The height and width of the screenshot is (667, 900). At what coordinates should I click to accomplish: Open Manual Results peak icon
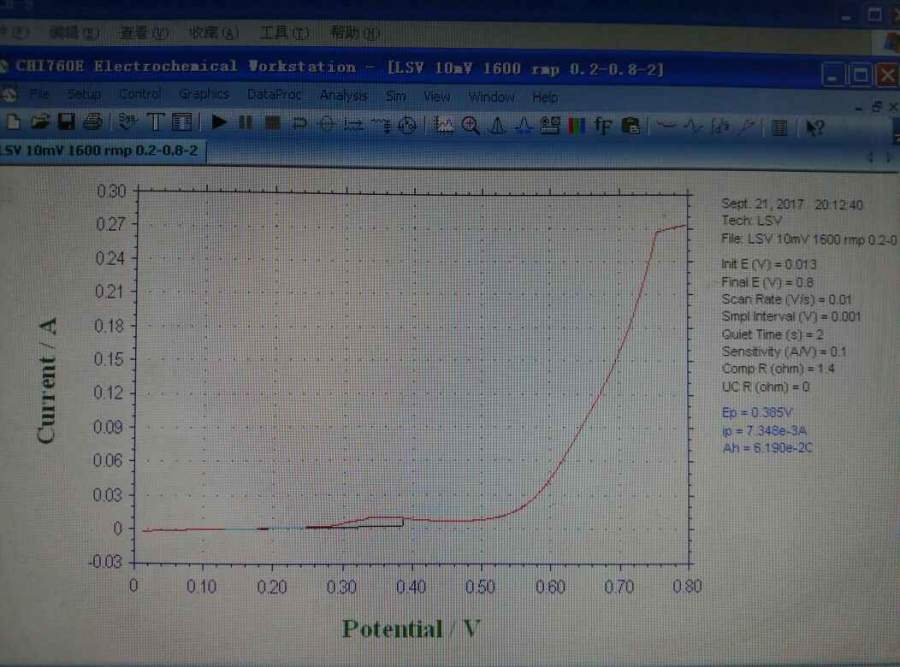coord(497,126)
